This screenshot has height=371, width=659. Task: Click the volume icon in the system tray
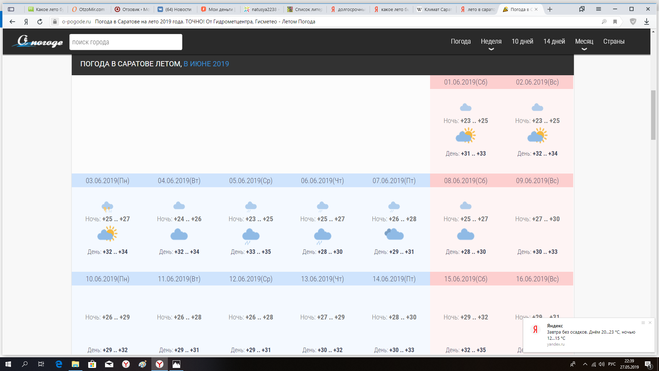point(602,364)
